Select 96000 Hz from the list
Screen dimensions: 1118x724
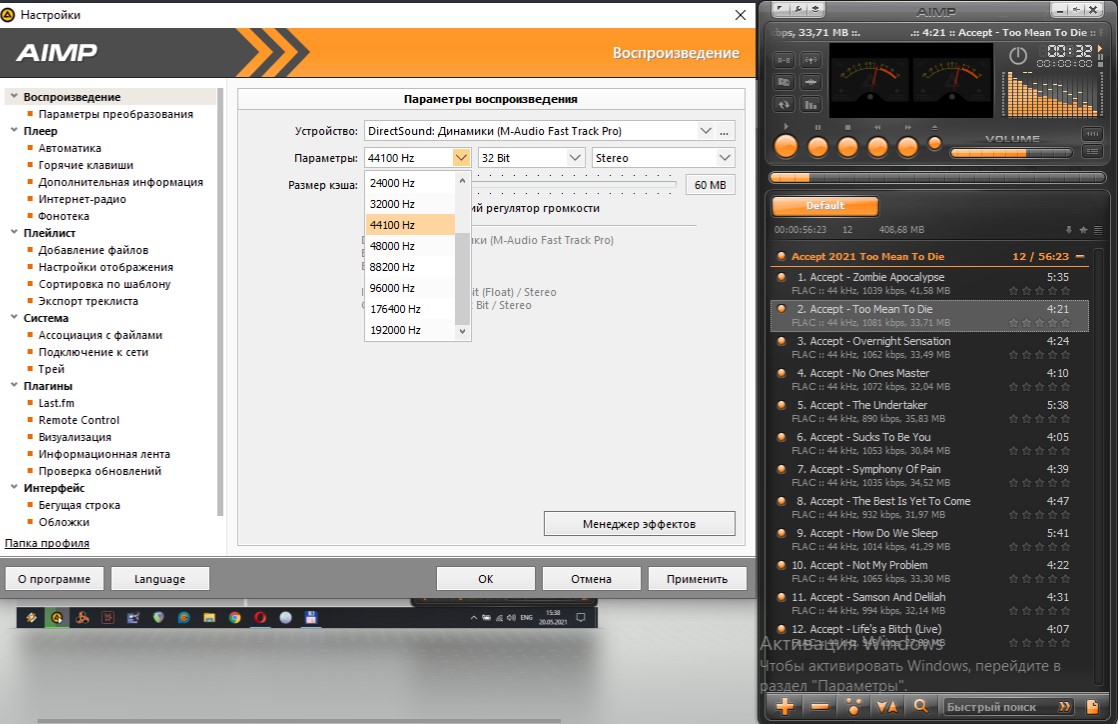pos(410,288)
